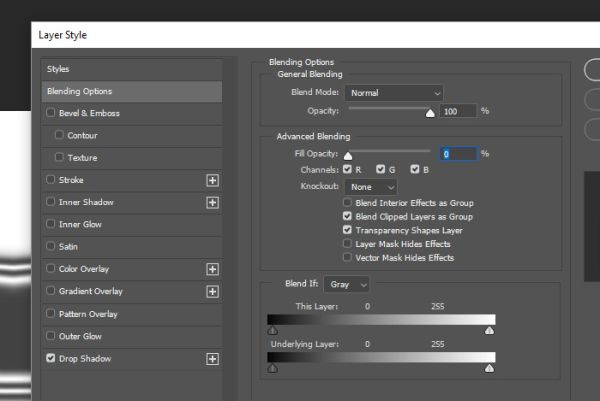
Task: Open the Outer Glow settings row
Action: 132,336
